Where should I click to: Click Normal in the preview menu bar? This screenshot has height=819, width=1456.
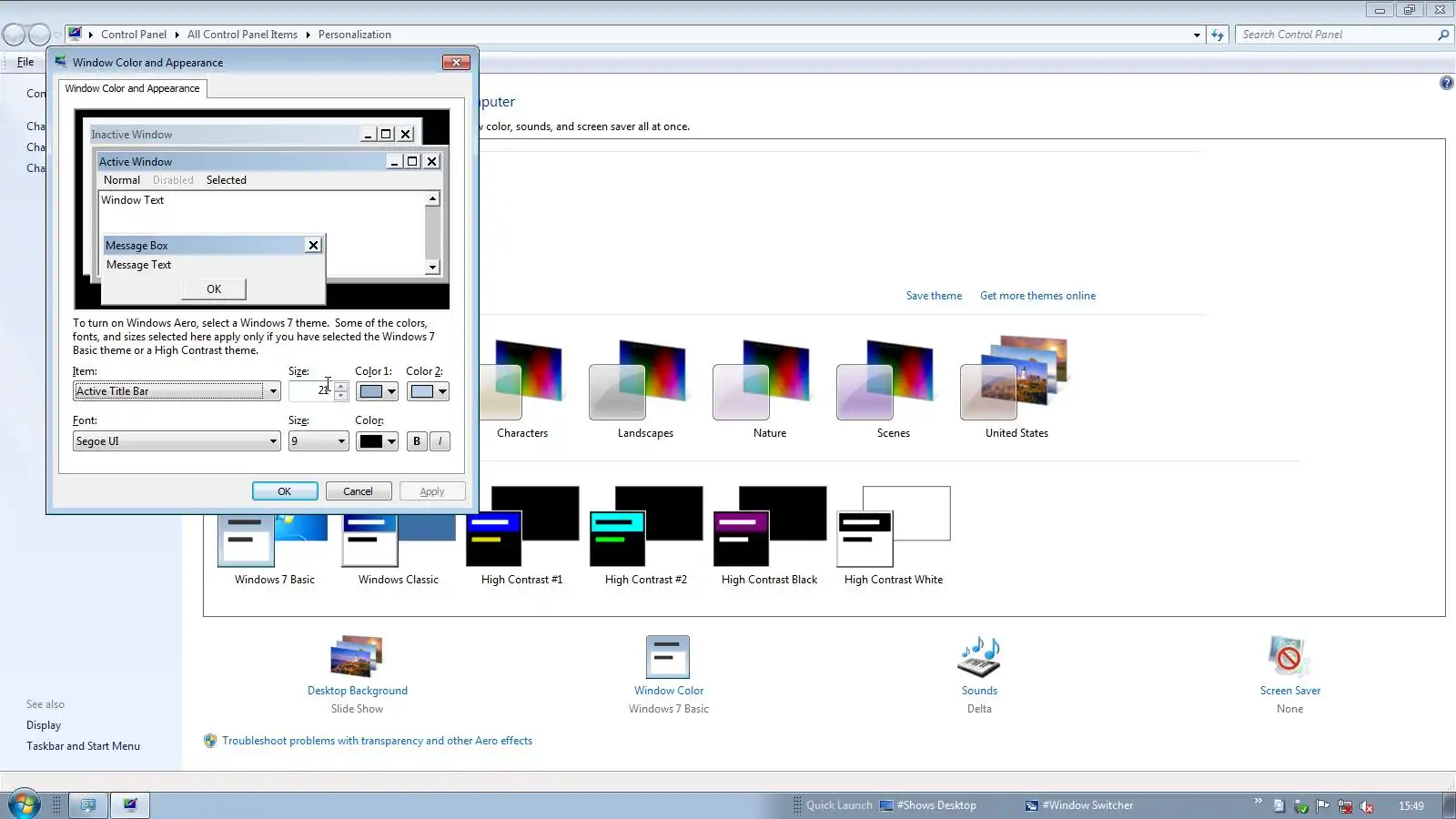pos(122,180)
